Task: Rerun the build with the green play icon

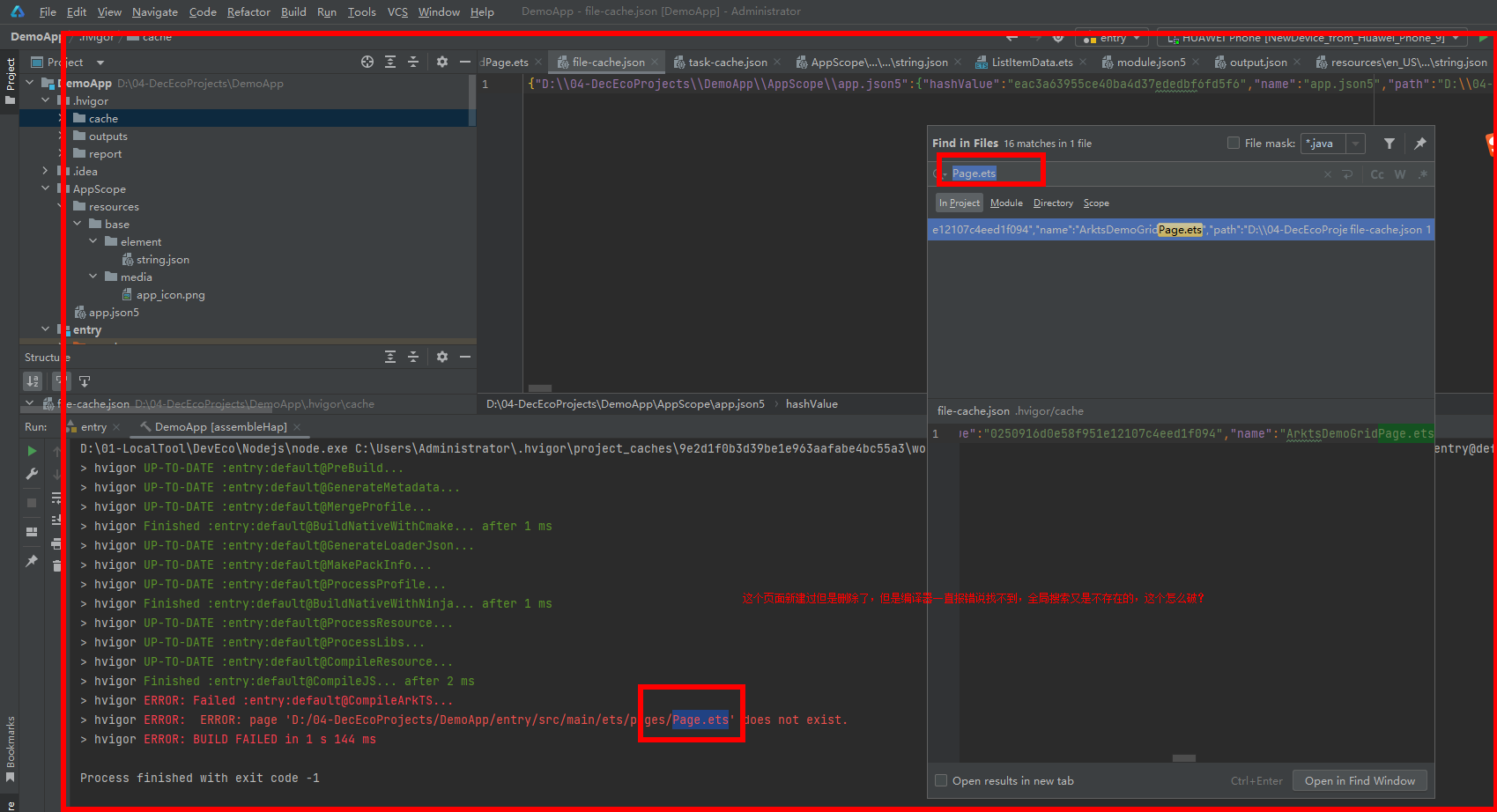Action: pos(32,451)
